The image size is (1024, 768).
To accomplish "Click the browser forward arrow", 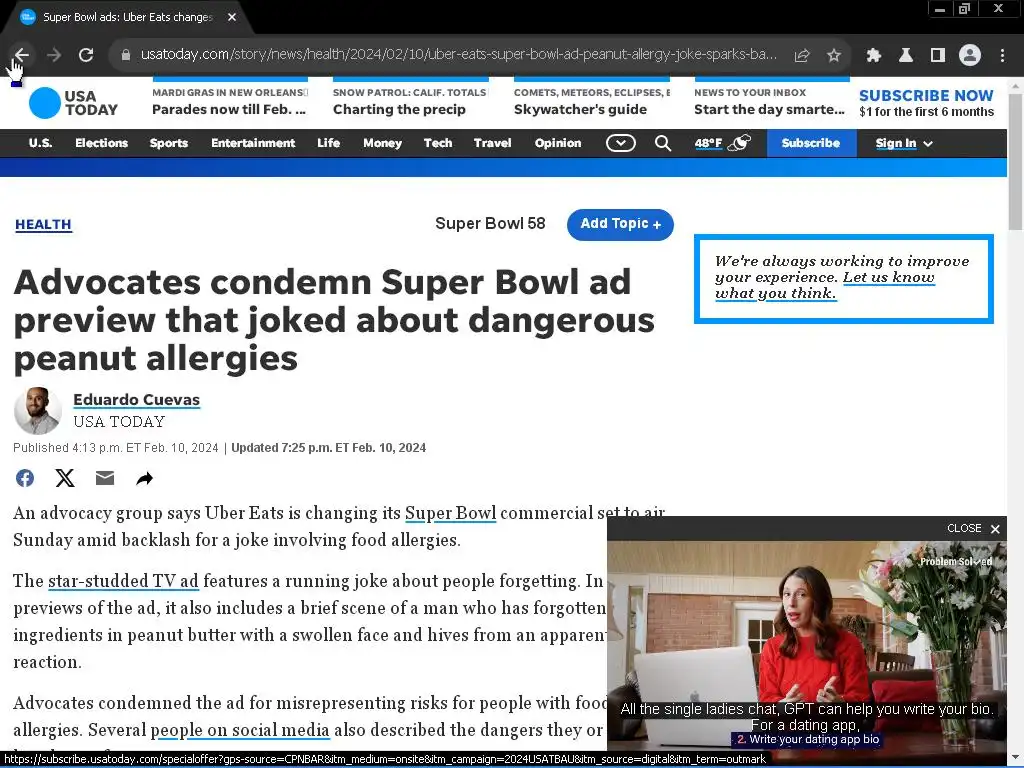I will point(54,55).
